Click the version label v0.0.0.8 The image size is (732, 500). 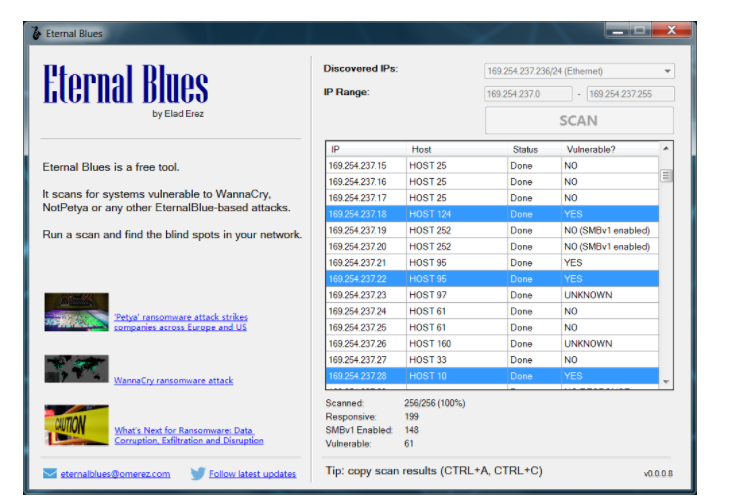click(x=658, y=473)
